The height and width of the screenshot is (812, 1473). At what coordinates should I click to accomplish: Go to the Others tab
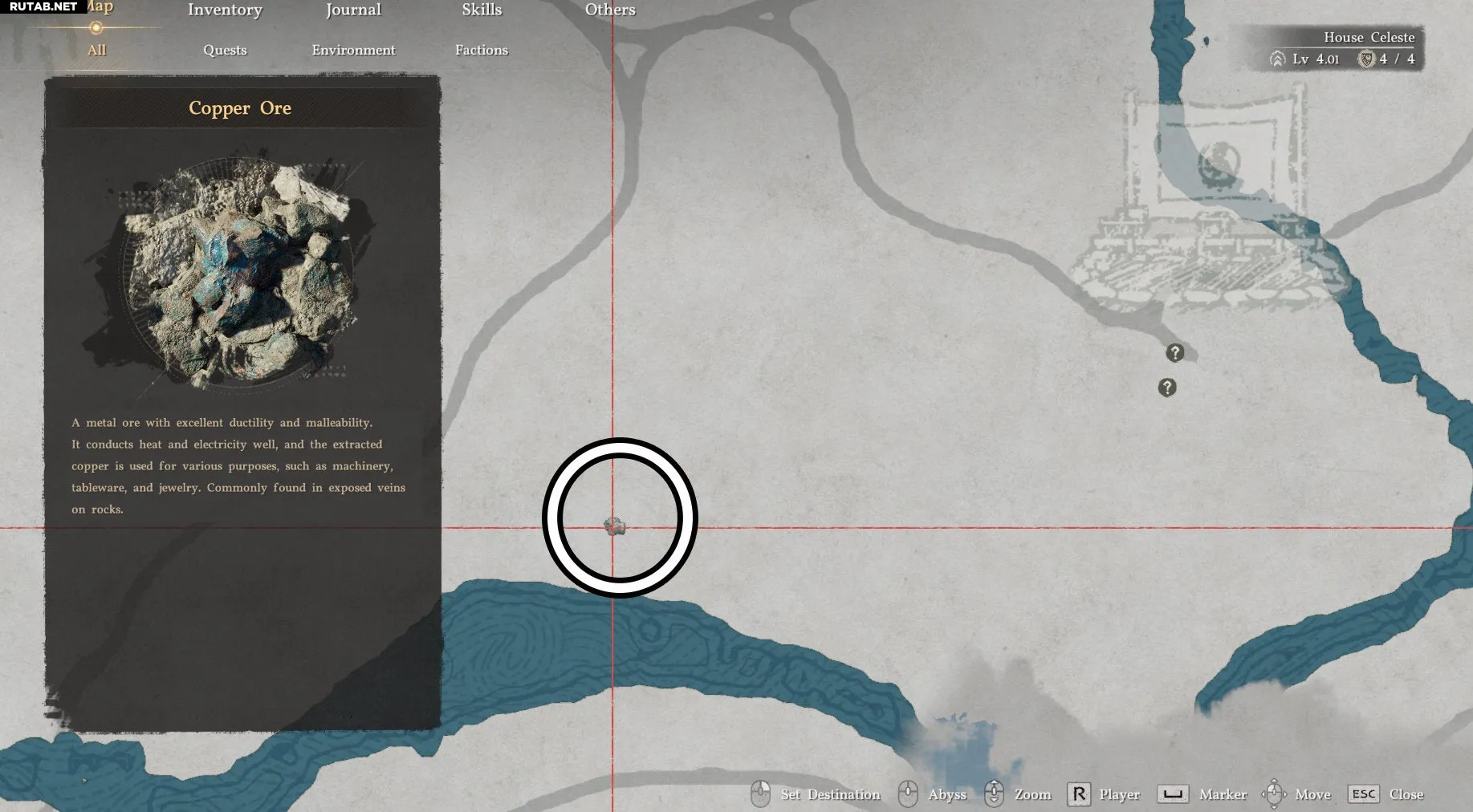pyautogui.click(x=610, y=10)
